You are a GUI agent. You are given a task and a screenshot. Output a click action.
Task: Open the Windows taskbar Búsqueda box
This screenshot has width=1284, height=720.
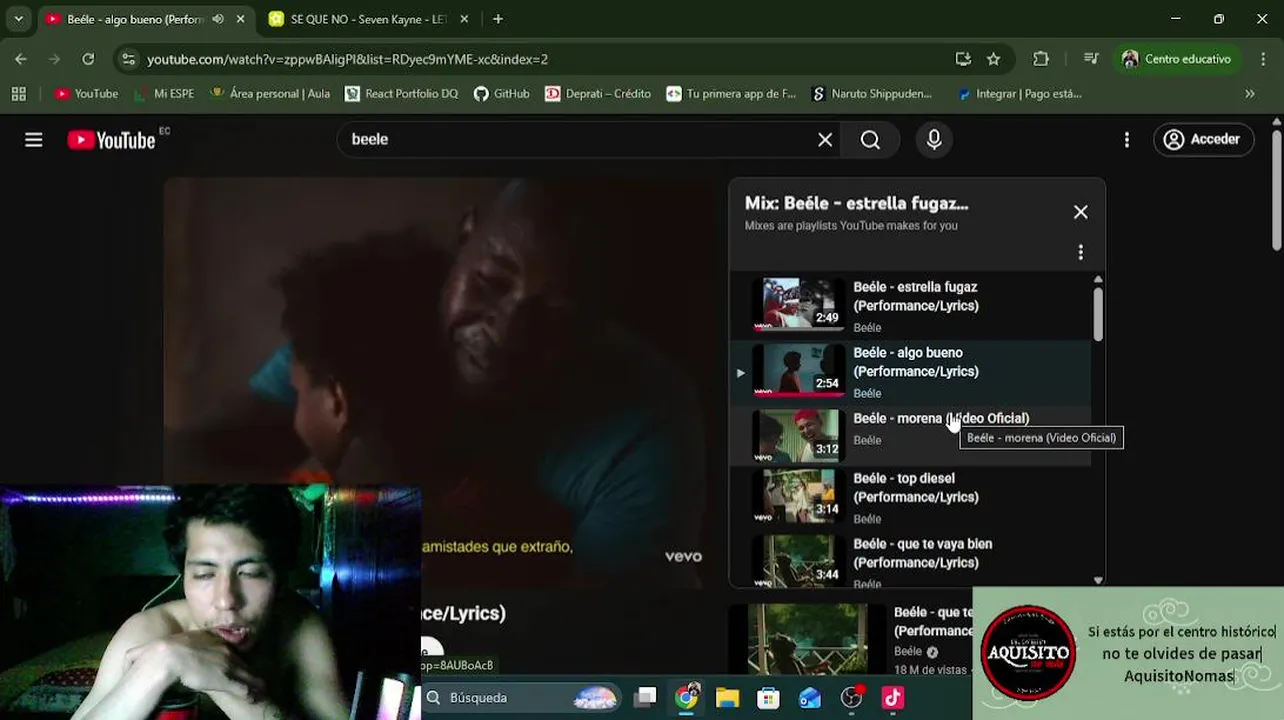(x=521, y=698)
